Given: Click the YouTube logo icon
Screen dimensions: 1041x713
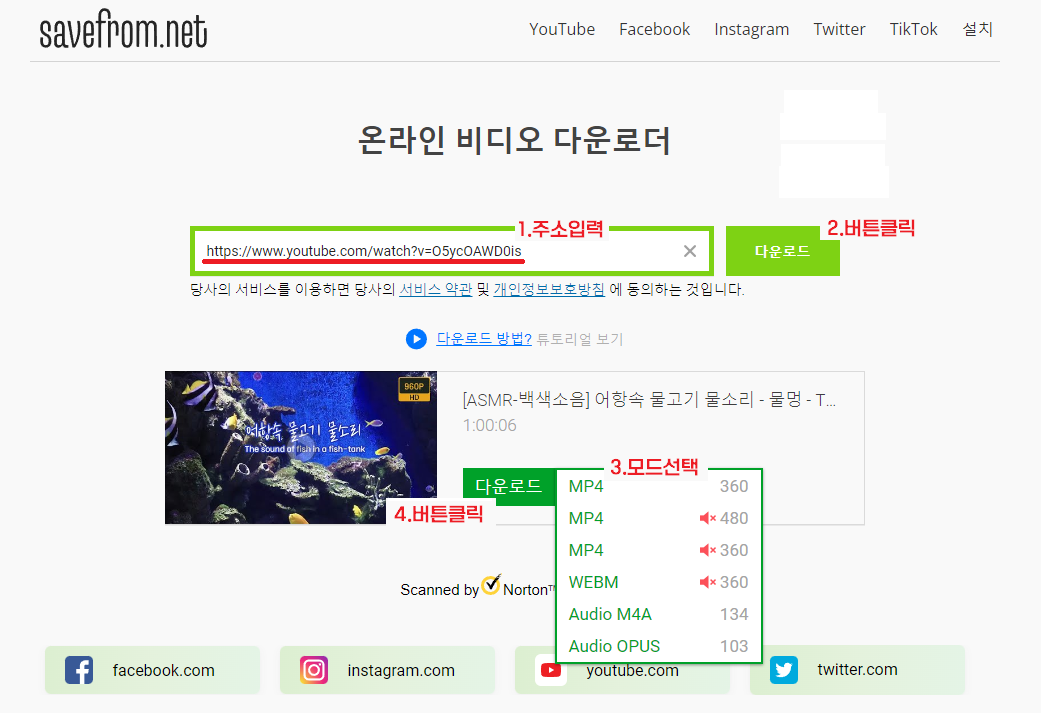Looking at the screenshot, I should click(550, 671).
